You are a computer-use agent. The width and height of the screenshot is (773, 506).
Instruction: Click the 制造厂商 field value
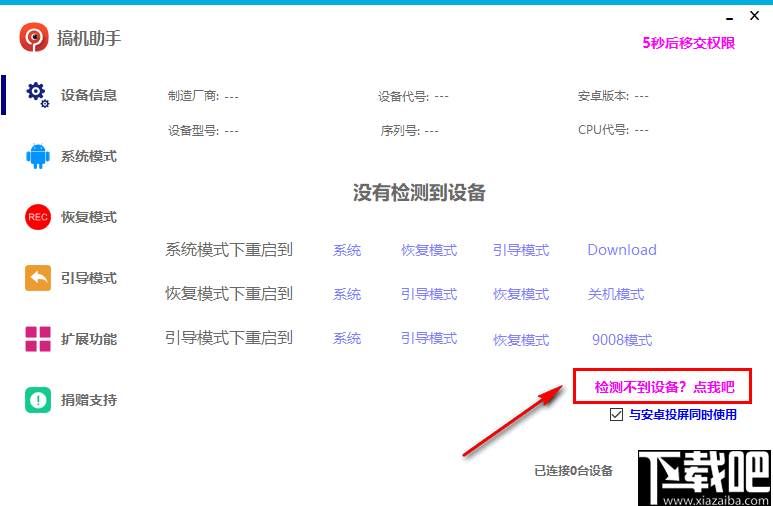232,96
